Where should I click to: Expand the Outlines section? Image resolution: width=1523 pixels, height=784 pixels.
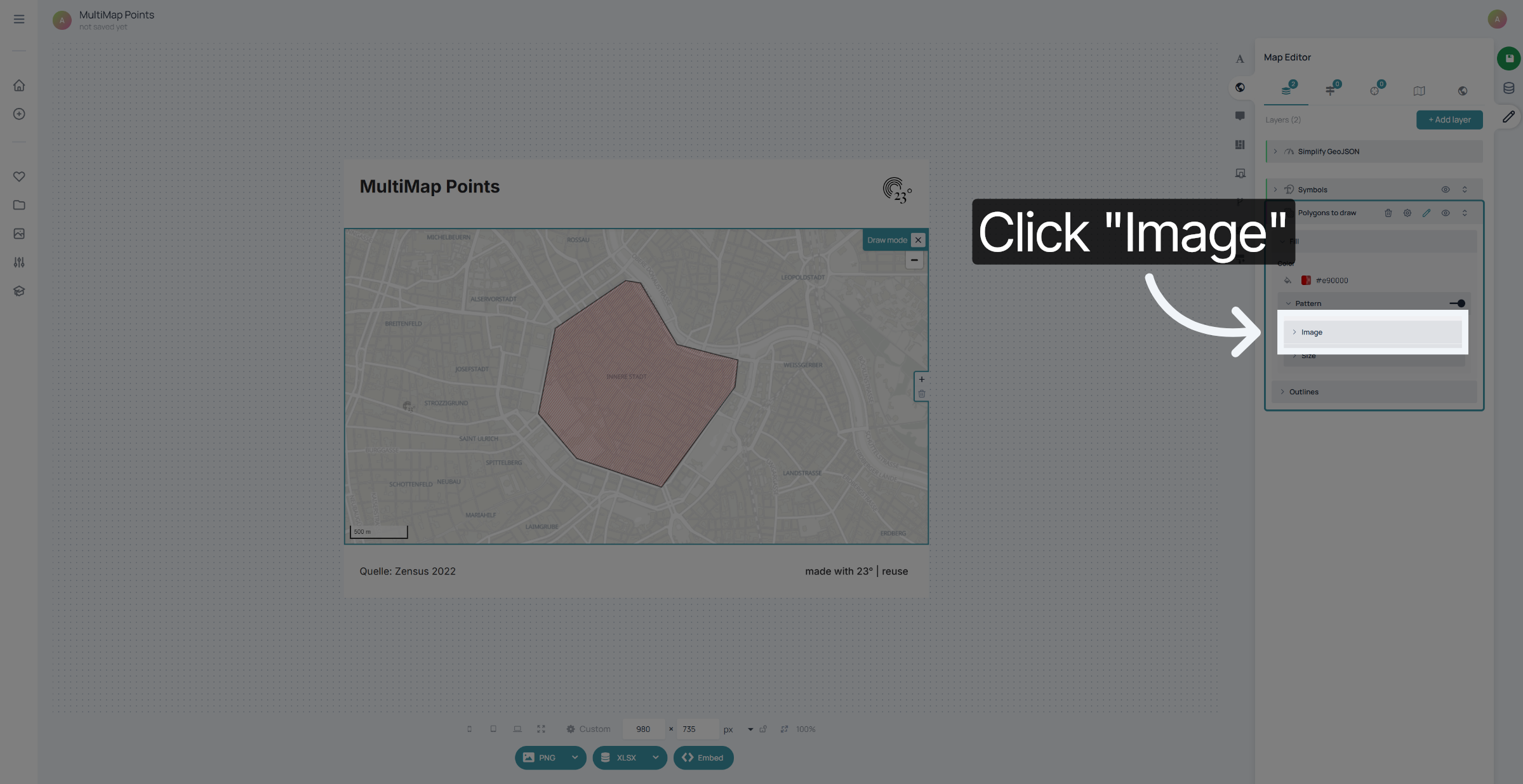(x=1374, y=392)
